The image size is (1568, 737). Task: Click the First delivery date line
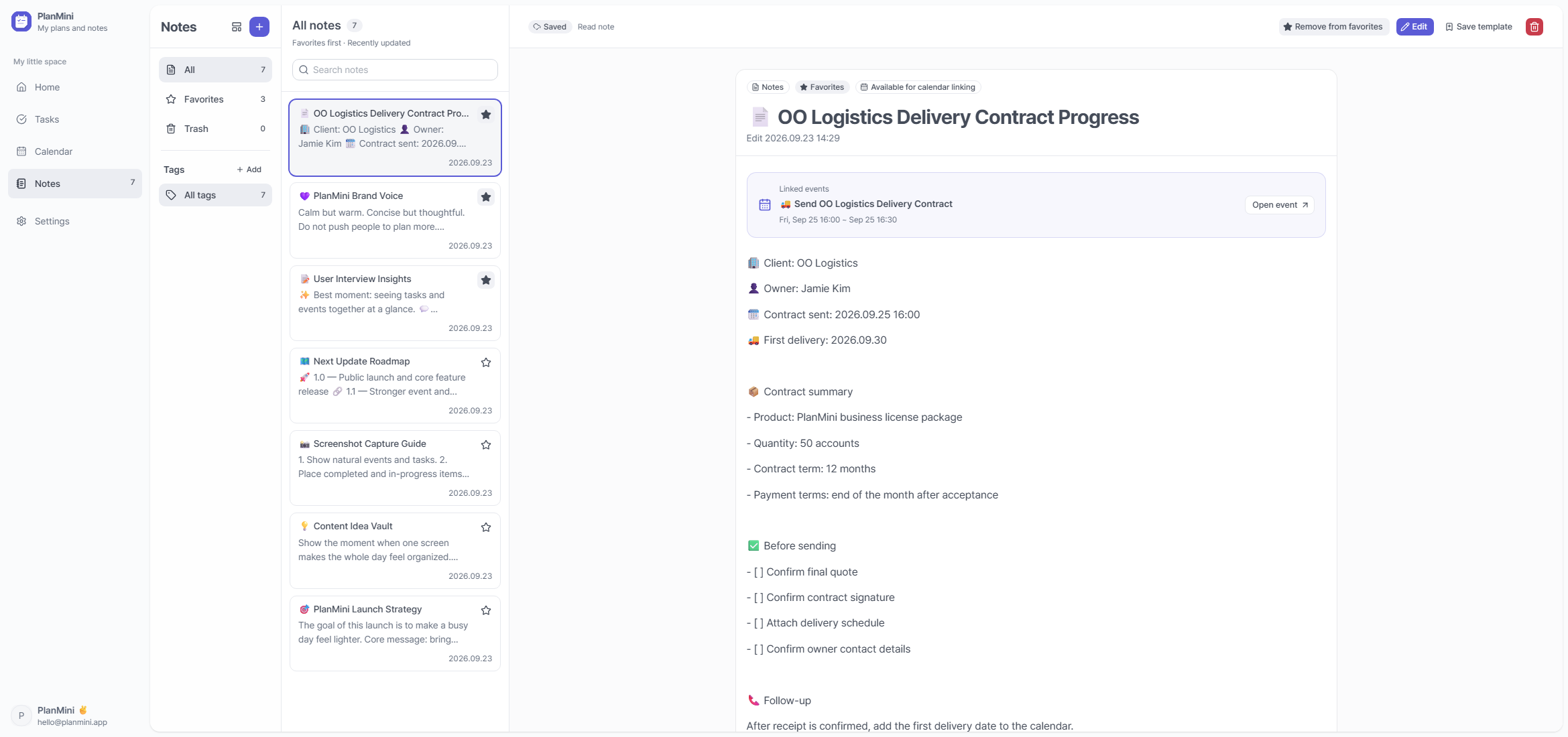pyautogui.click(x=817, y=340)
